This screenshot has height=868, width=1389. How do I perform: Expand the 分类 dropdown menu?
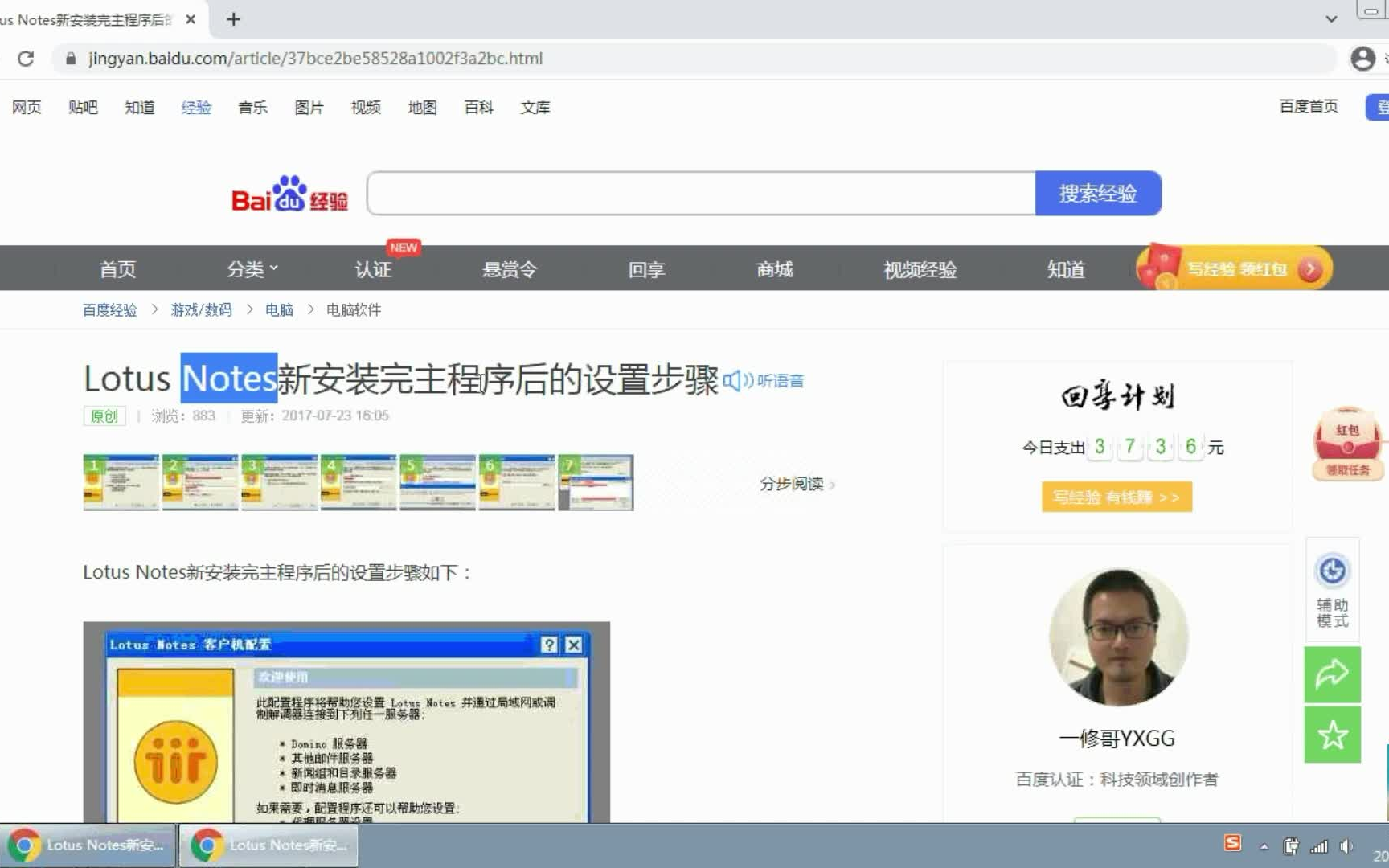[252, 269]
